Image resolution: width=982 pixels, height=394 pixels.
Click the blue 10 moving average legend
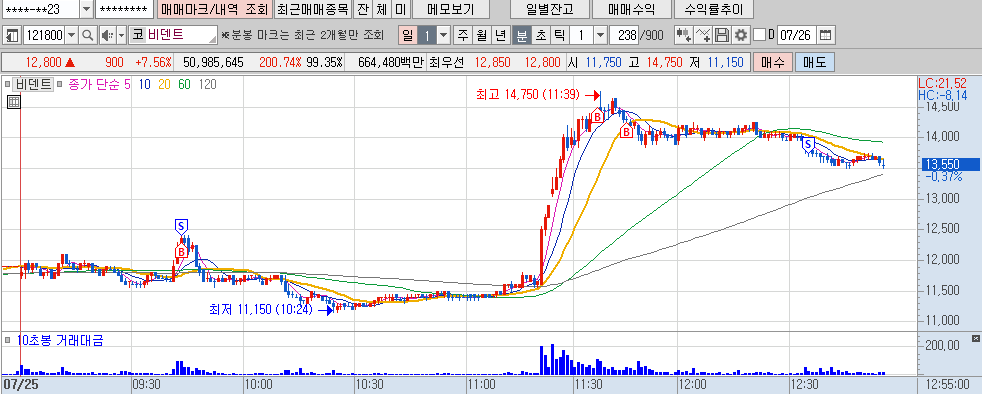coord(144,84)
